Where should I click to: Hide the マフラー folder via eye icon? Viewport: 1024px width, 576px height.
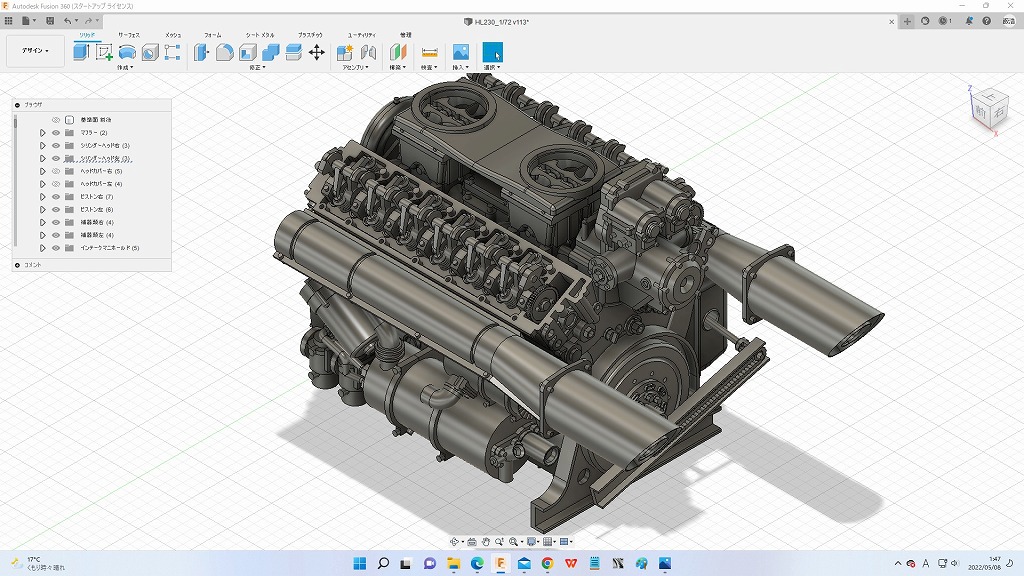point(56,132)
